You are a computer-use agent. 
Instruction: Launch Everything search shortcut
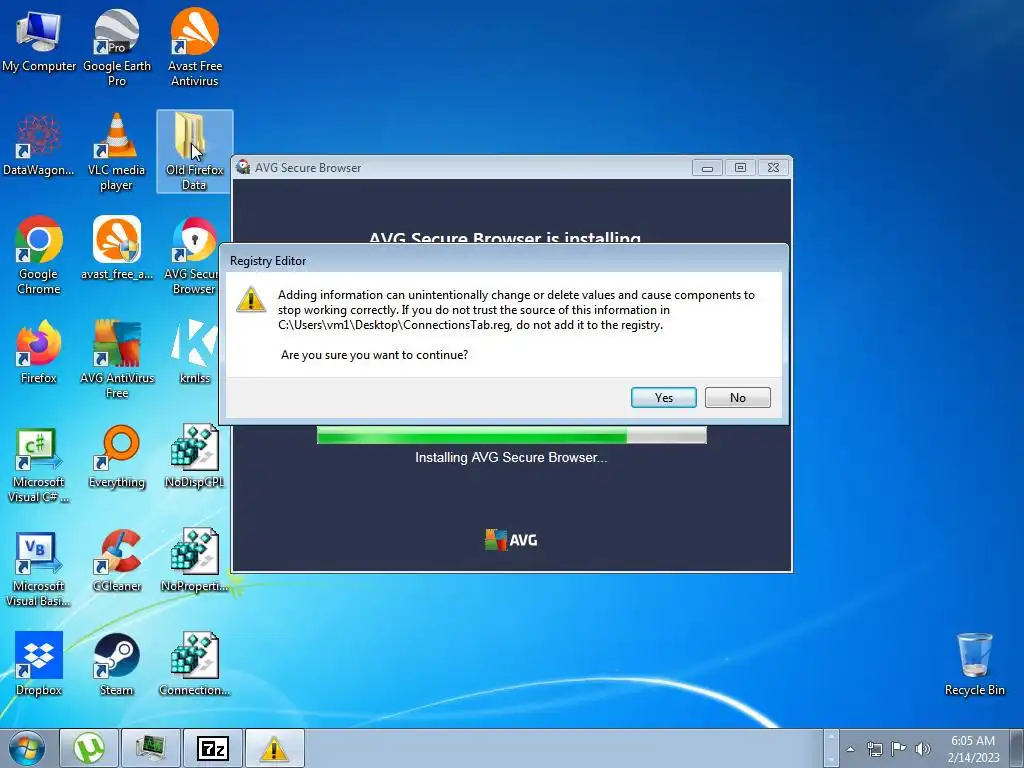point(117,456)
